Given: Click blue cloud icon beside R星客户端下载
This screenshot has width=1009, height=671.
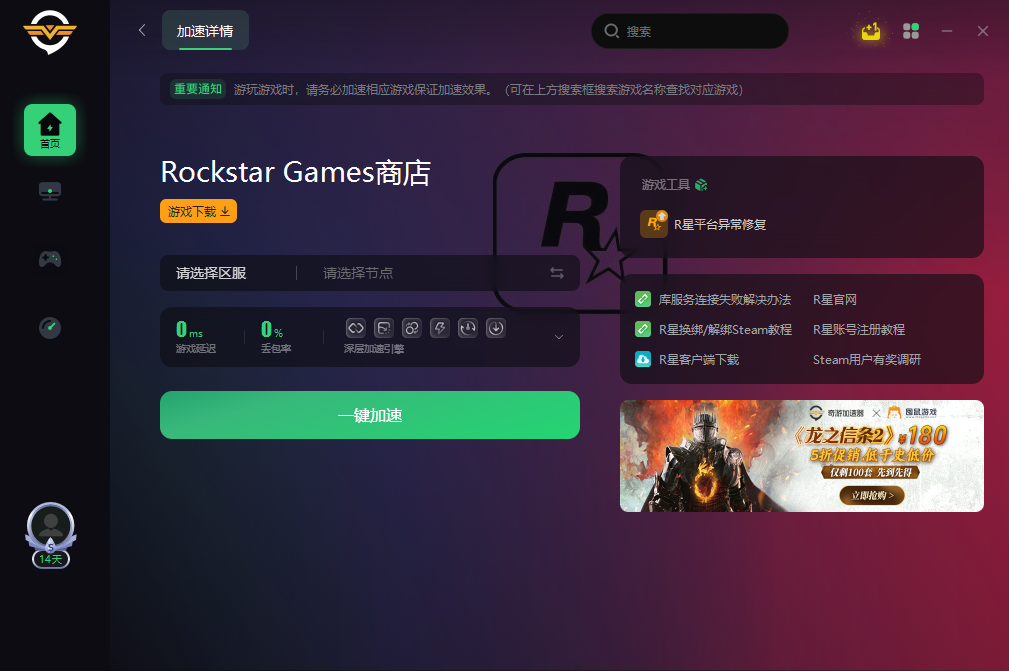Looking at the screenshot, I should pos(643,359).
